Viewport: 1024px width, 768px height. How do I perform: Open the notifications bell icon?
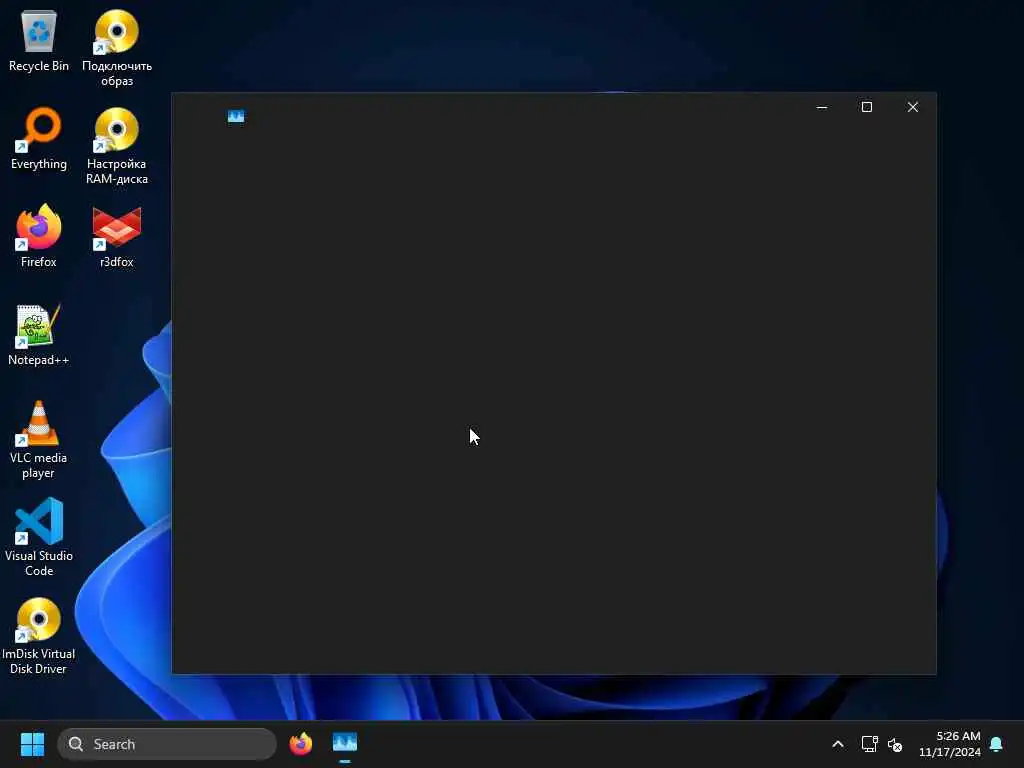(997, 744)
